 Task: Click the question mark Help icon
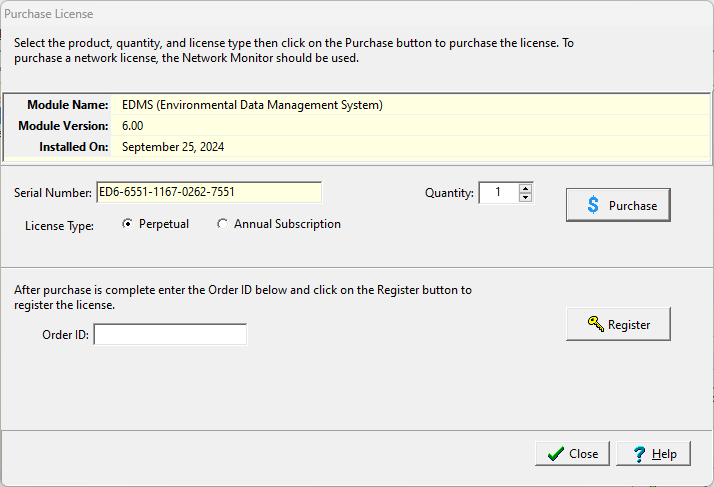coord(637,453)
